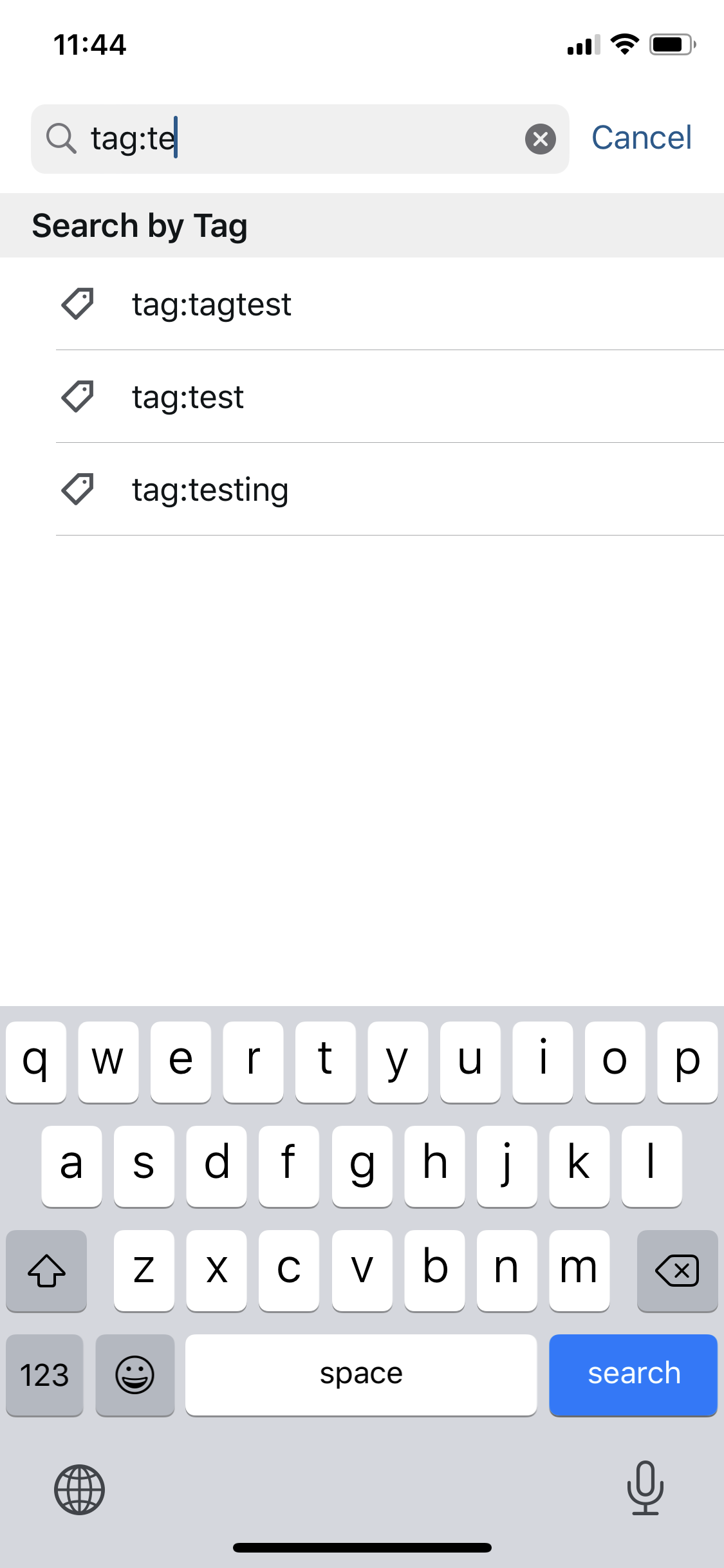This screenshot has width=724, height=1568.
Task: Tap the globe key to switch keyboards
Action: point(79,1488)
